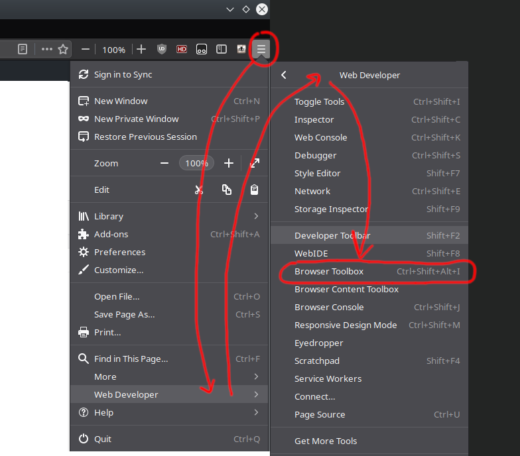This screenshot has height=456, width=520.
Task: Click the Paste clipboard icon
Action: pyautogui.click(x=254, y=190)
